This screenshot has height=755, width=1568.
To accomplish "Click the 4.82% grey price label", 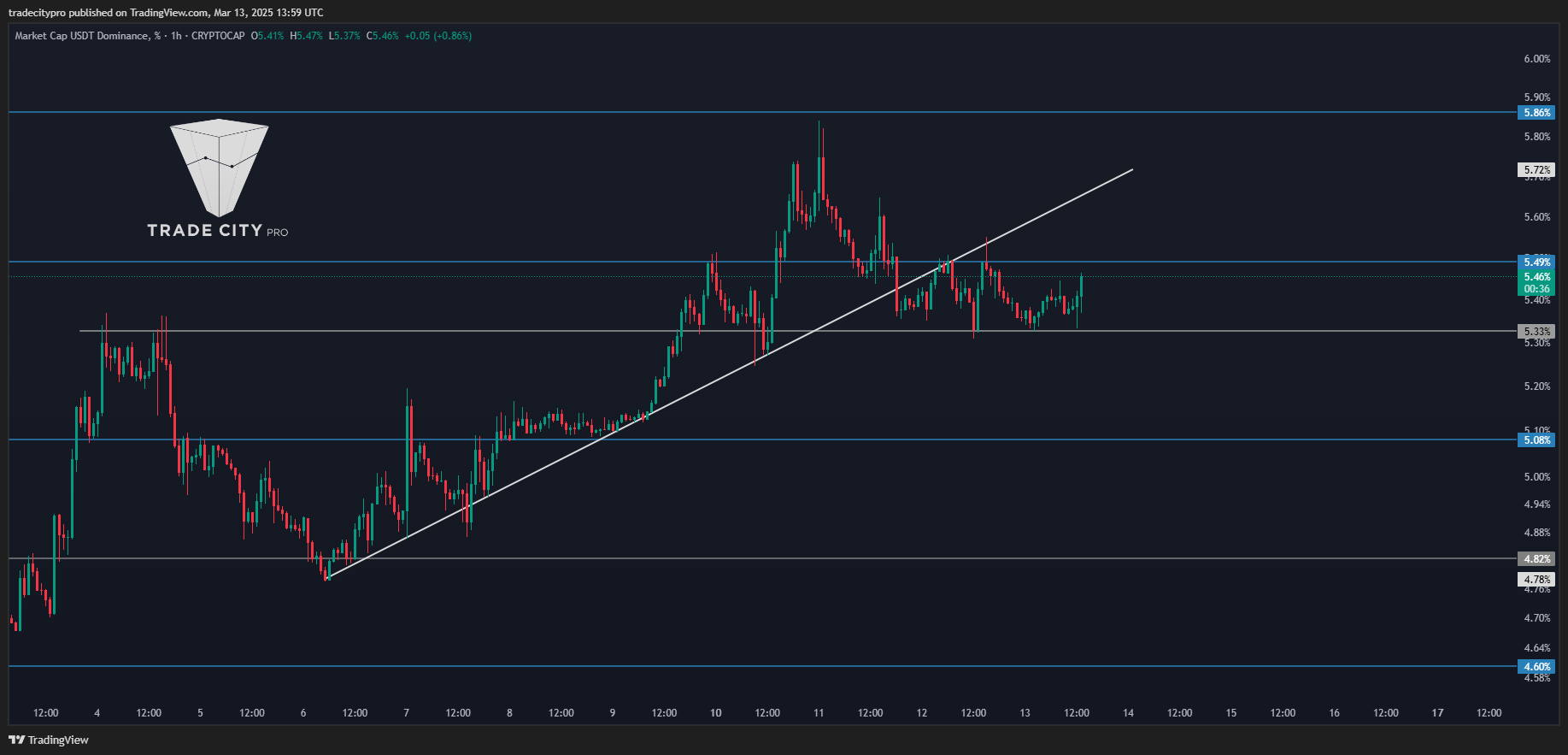I will [x=1536, y=559].
